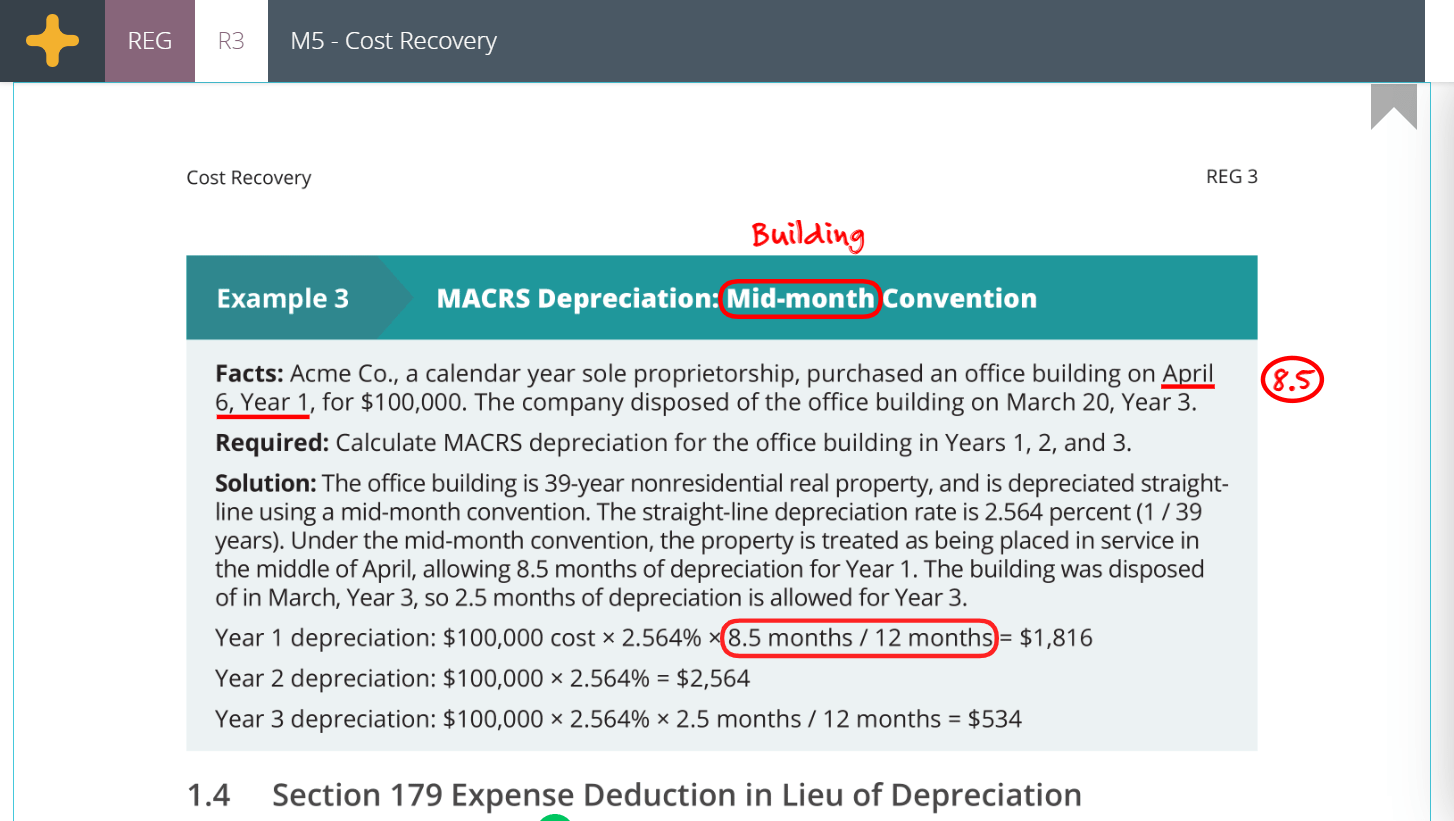Select the R3 breadcrumb tab
The width and height of the screenshot is (1454, 821).
pyautogui.click(x=232, y=40)
